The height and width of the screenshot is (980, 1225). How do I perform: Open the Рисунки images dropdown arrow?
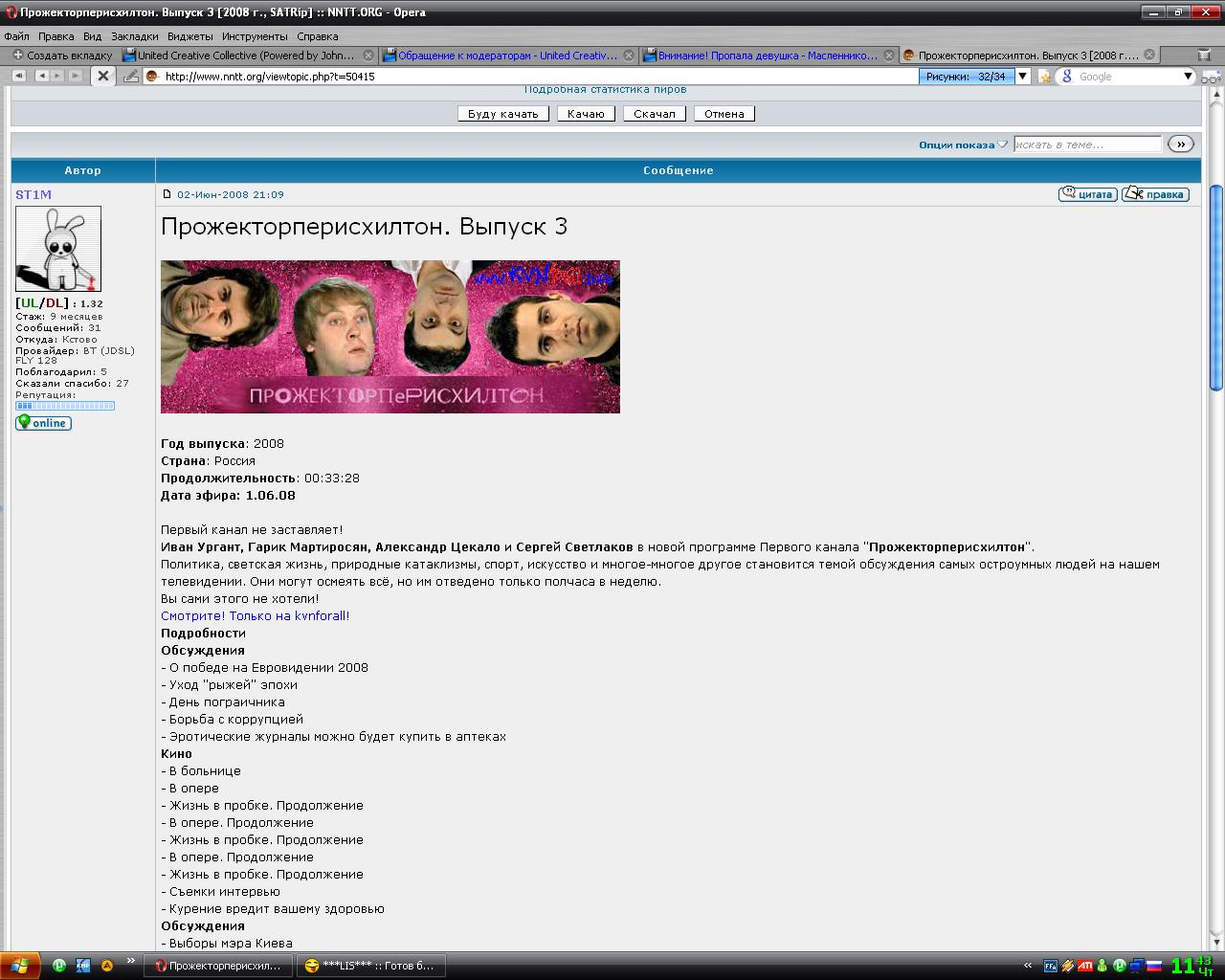(x=1022, y=77)
